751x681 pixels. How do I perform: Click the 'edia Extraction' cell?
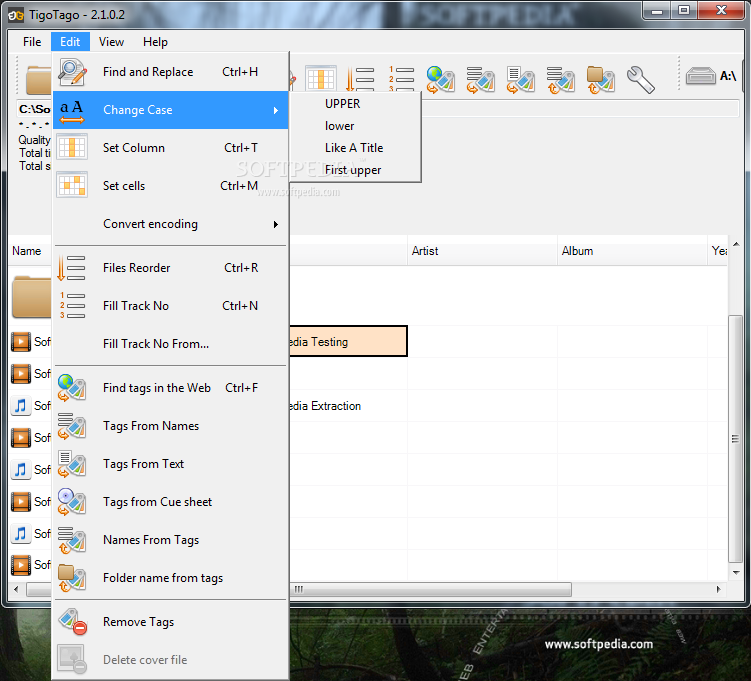coord(348,406)
